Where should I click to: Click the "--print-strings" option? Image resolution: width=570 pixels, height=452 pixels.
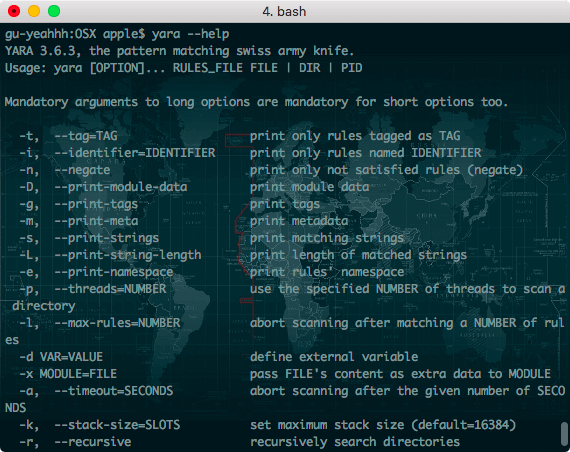pyautogui.click(x=107, y=238)
